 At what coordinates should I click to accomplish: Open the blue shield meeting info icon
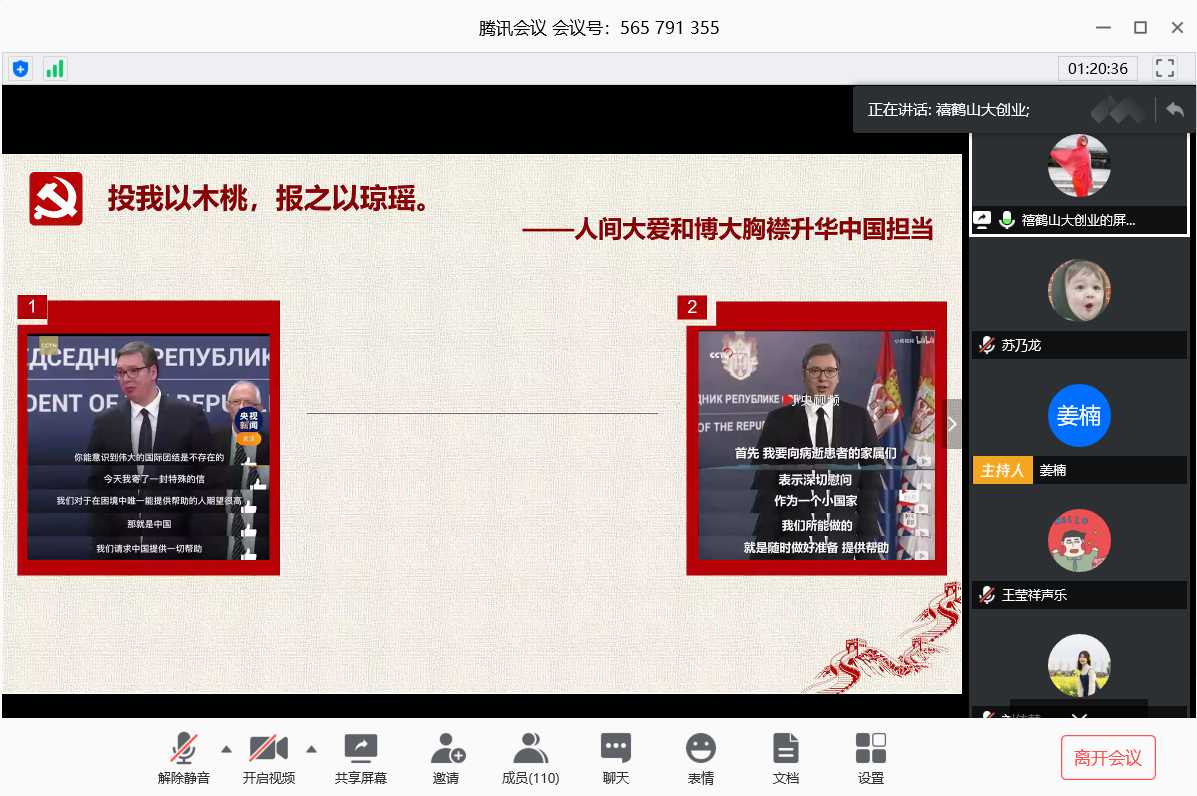click(21, 69)
